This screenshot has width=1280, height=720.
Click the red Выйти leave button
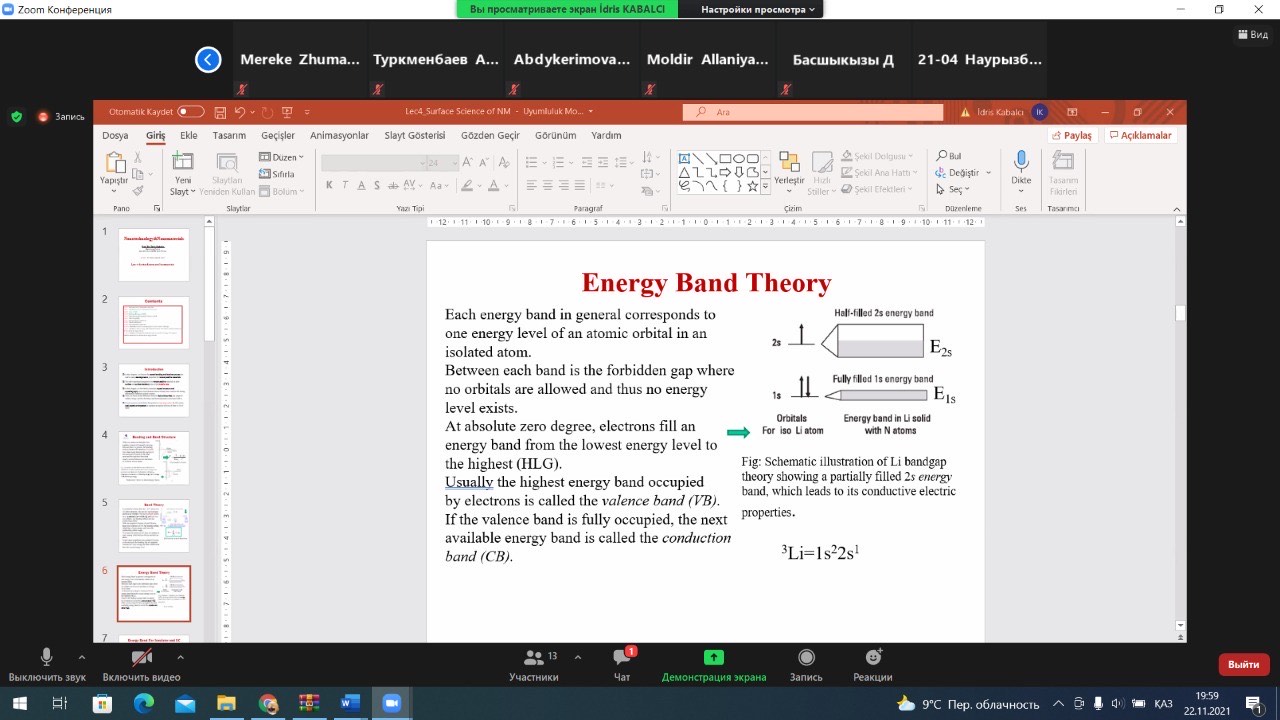(x=1243, y=664)
